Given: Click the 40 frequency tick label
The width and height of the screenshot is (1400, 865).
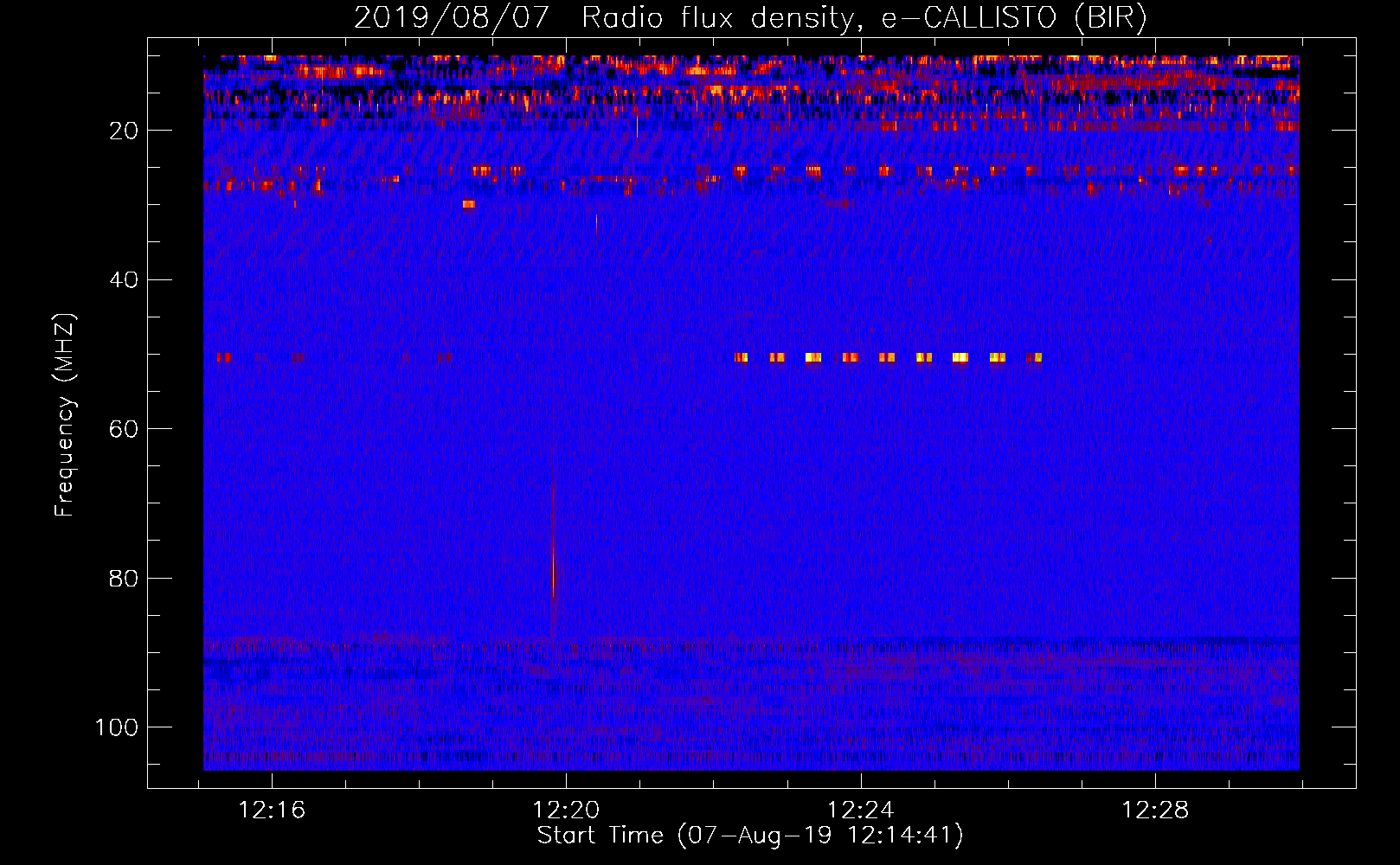Looking at the screenshot, I should click(x=124, y=280).
